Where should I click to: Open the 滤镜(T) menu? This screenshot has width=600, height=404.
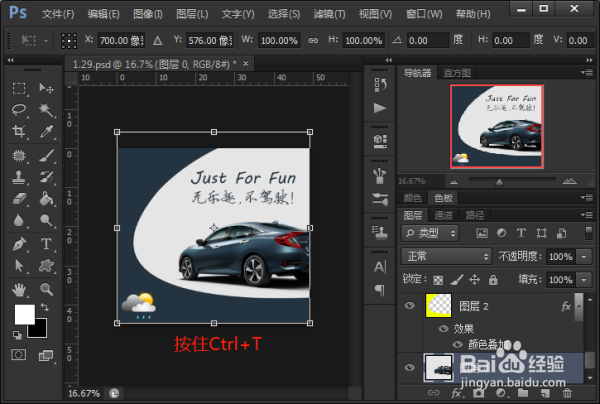(329, 14)
